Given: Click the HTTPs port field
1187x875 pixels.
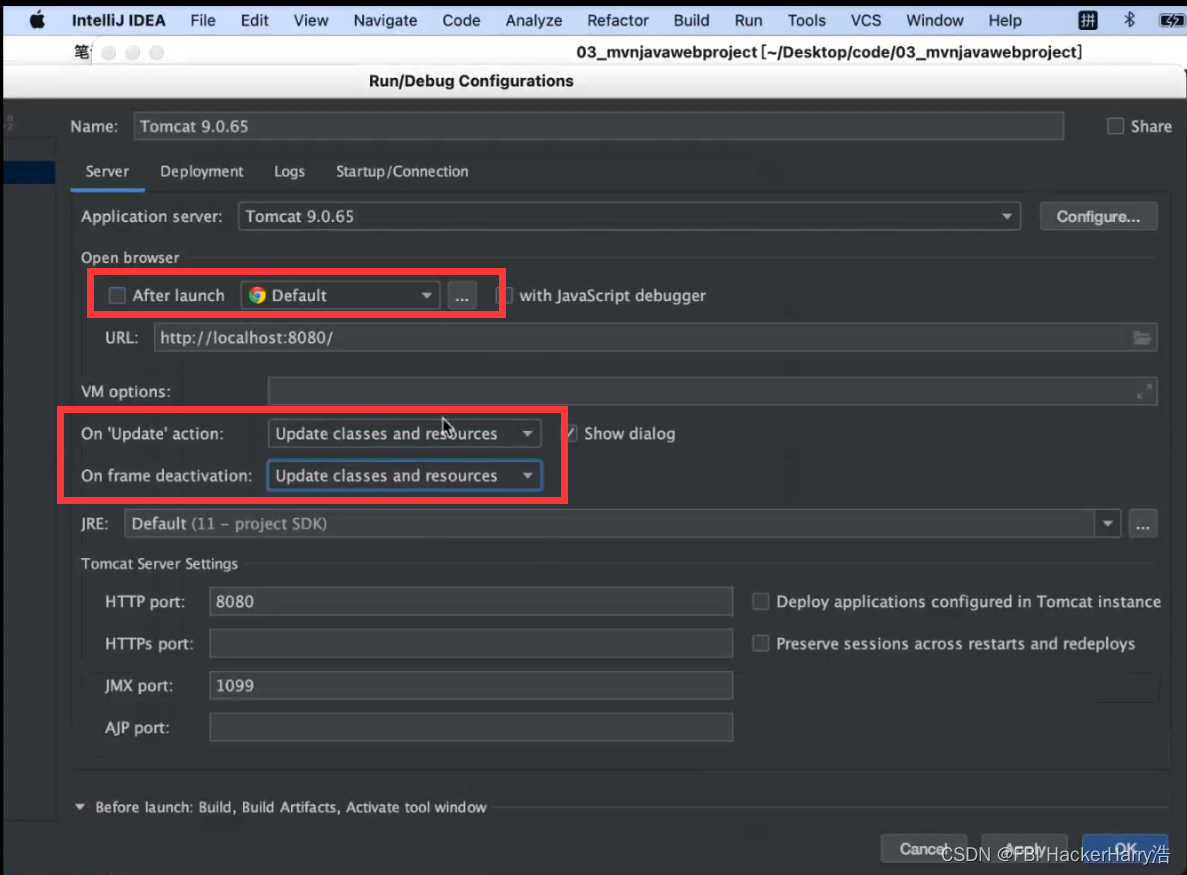Looking at the screenshot, I should (471, 643).
